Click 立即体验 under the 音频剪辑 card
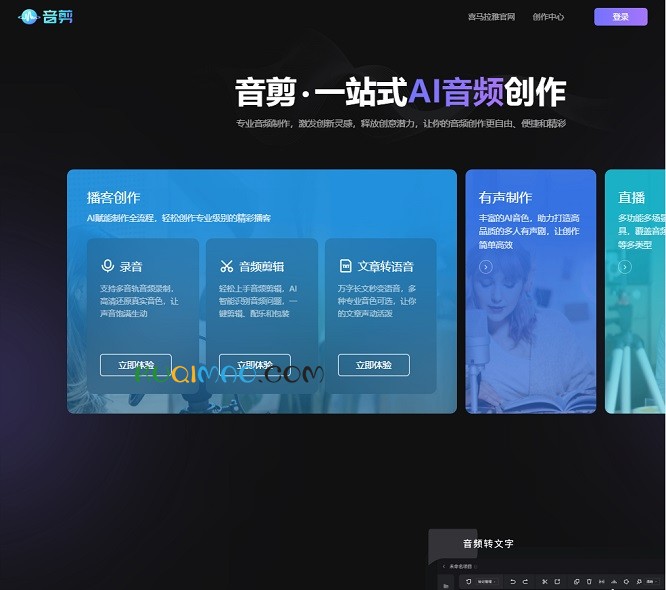This screenshot has width=666, height=590. coord(255,365)
